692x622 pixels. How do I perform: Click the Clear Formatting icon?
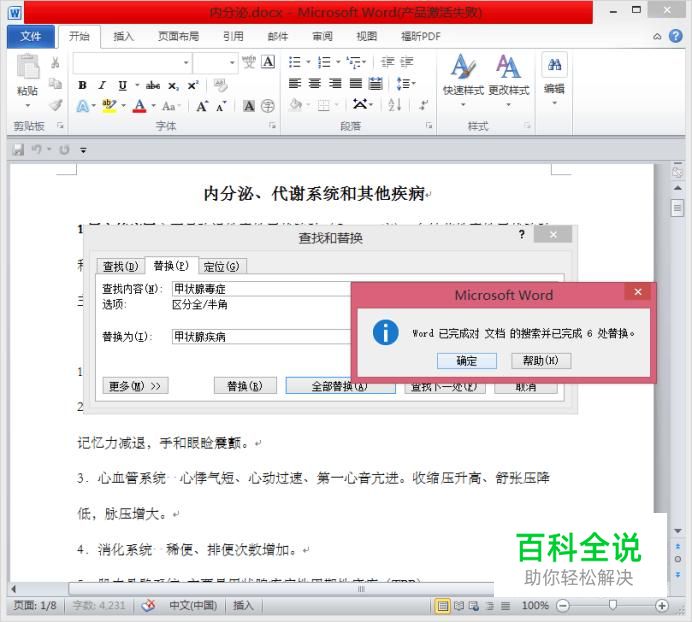(220, 85)
